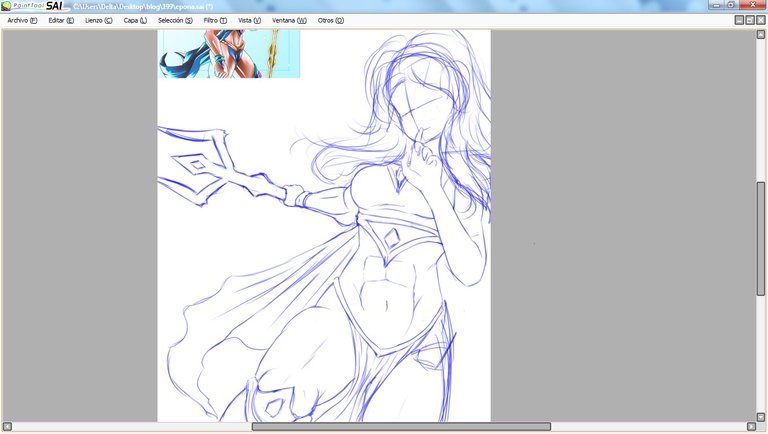Minimize the PaintTool SAI window

(717, 5)
